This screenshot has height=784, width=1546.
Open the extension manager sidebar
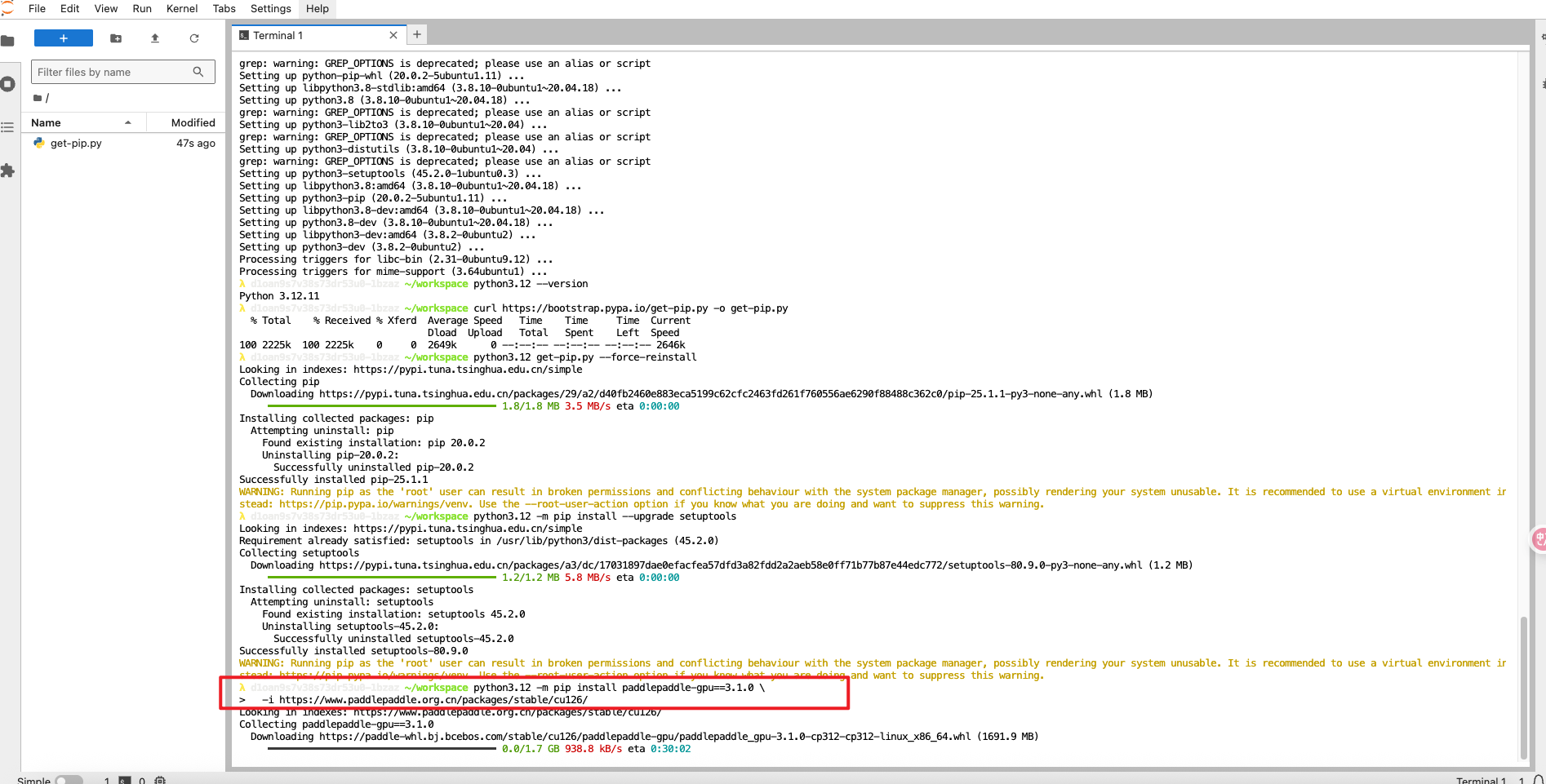[7, 171]
